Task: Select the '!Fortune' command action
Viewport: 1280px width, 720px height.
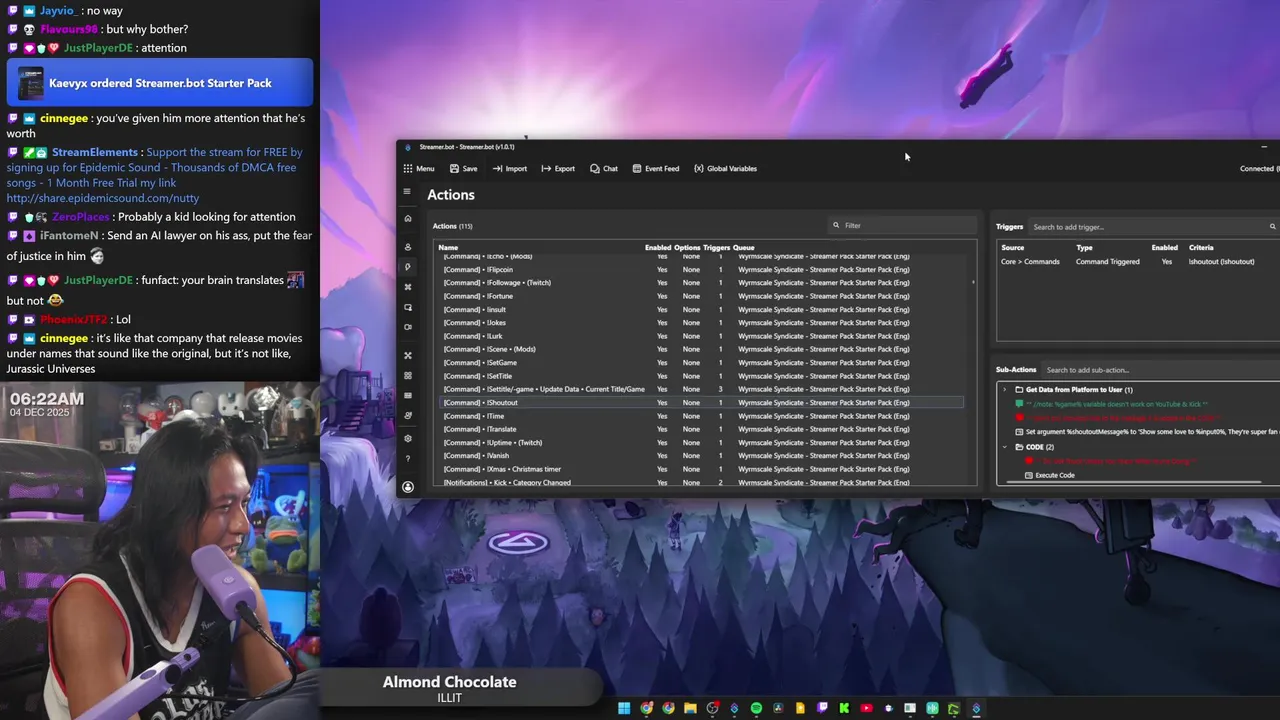Action: point(702,296)
